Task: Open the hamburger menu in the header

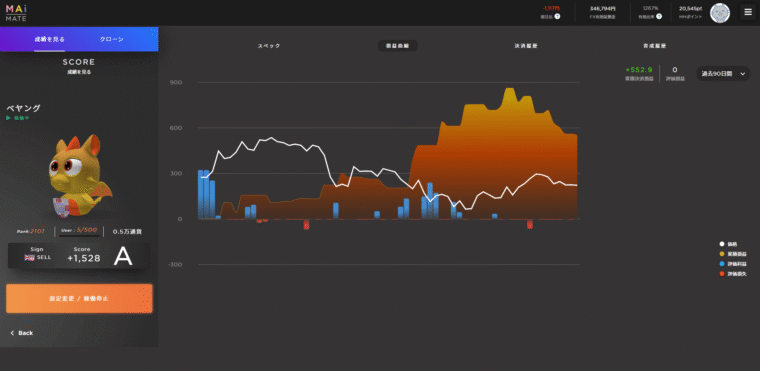Action: 747,12
